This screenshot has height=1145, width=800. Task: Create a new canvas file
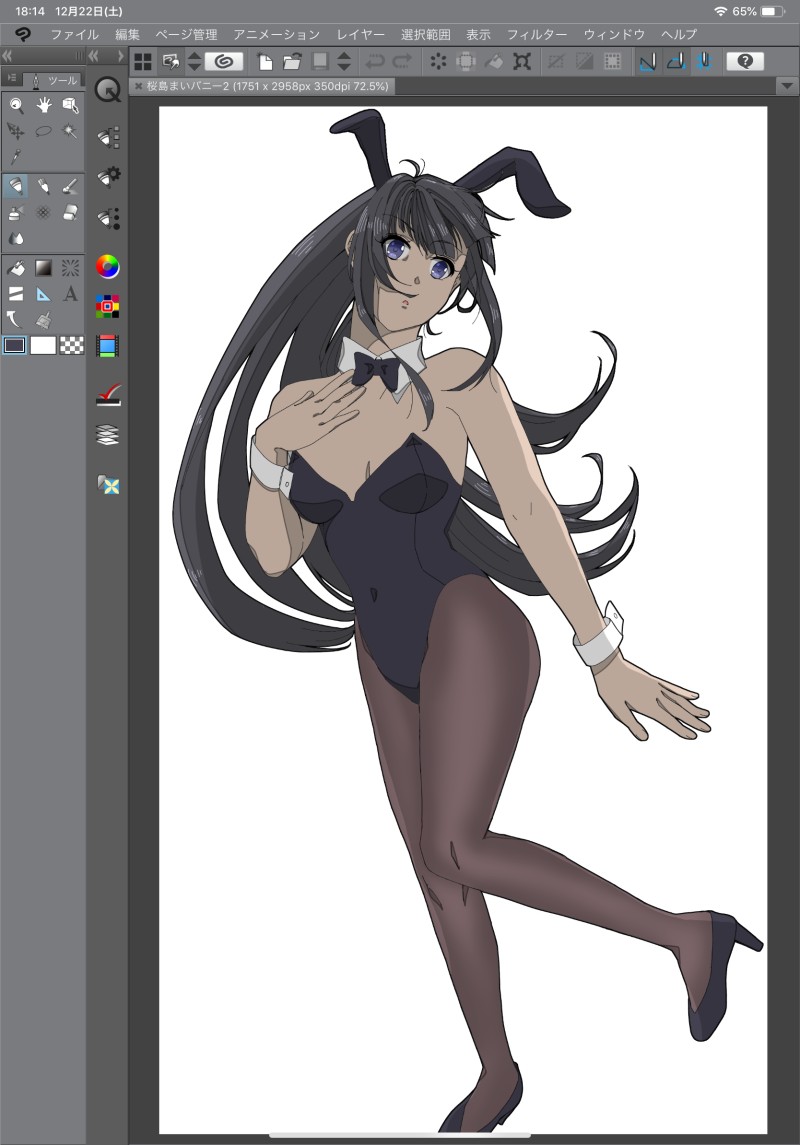pos(265,62)
